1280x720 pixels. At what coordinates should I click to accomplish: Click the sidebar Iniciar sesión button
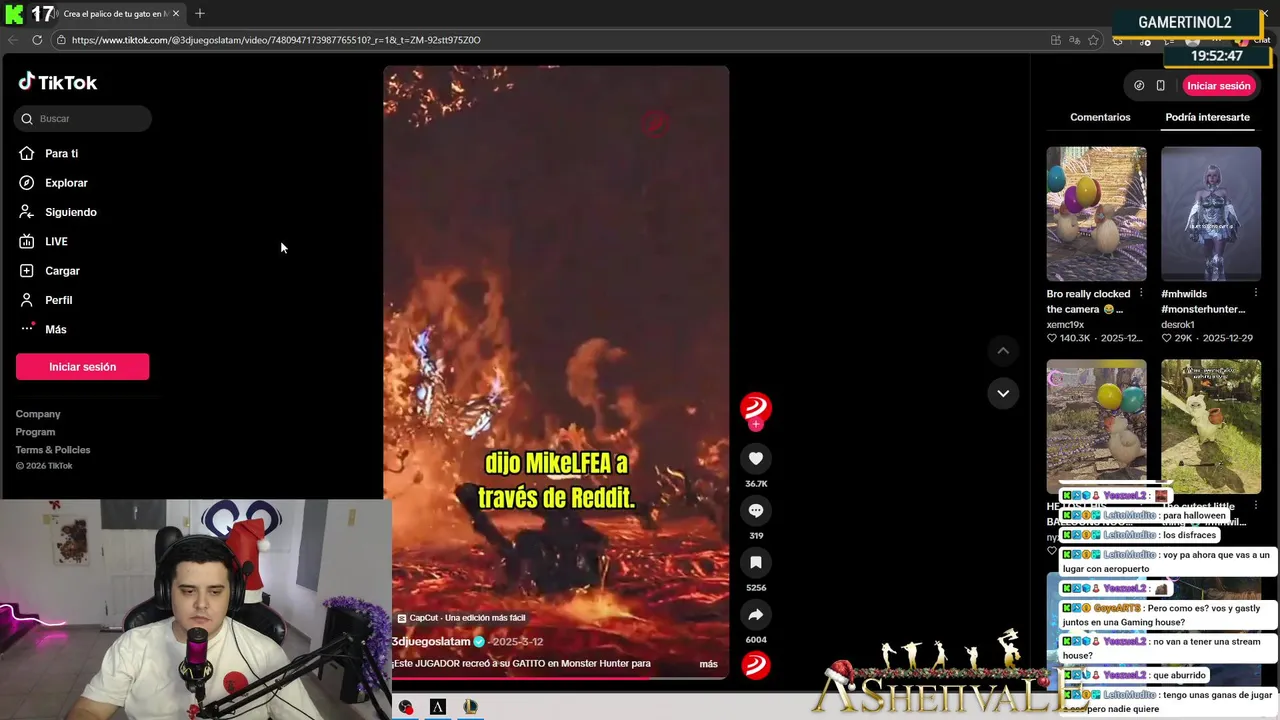tap(82, 367)
